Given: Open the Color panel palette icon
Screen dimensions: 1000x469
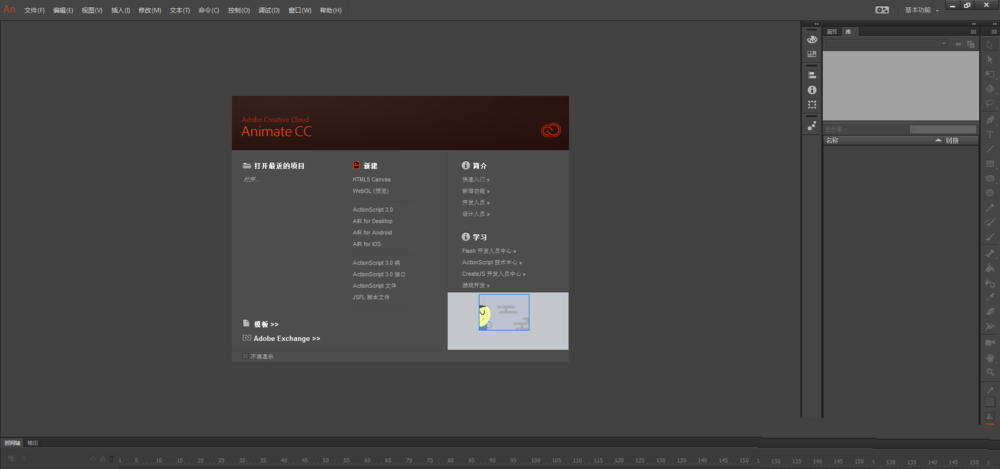Looking at the screenshot, I should (812, 40).
